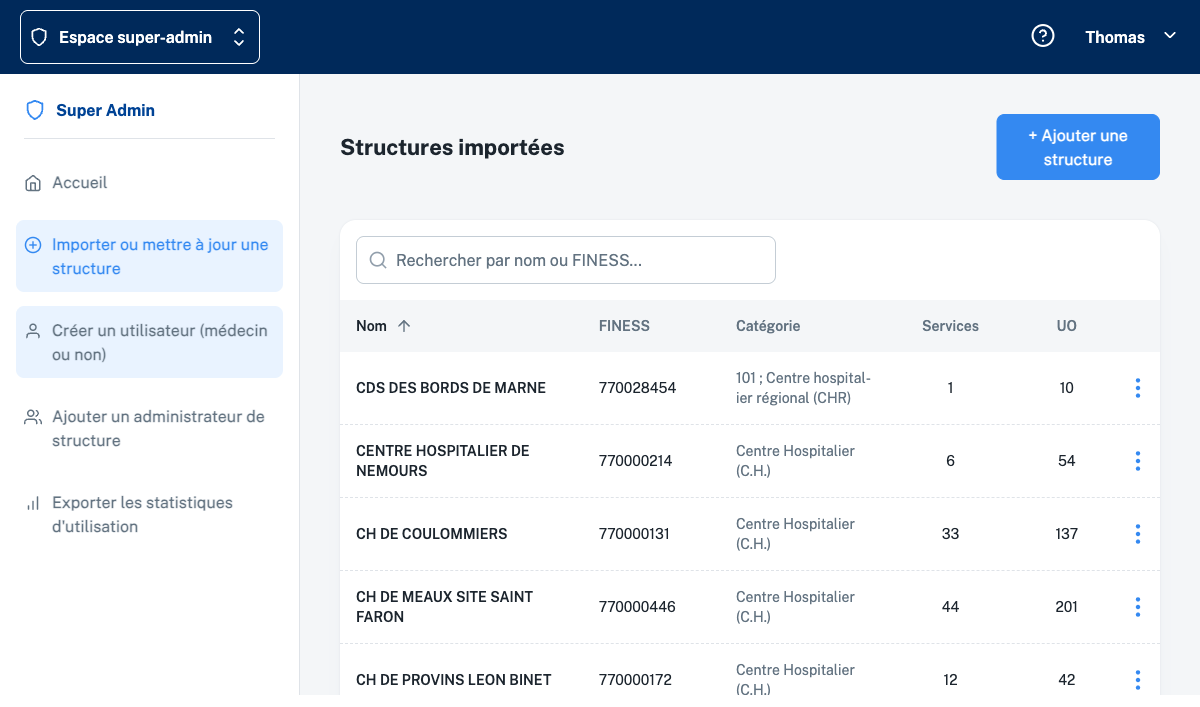Sort by Nom using the arrow
The image size is (1200, 707).
click(404, 326)
